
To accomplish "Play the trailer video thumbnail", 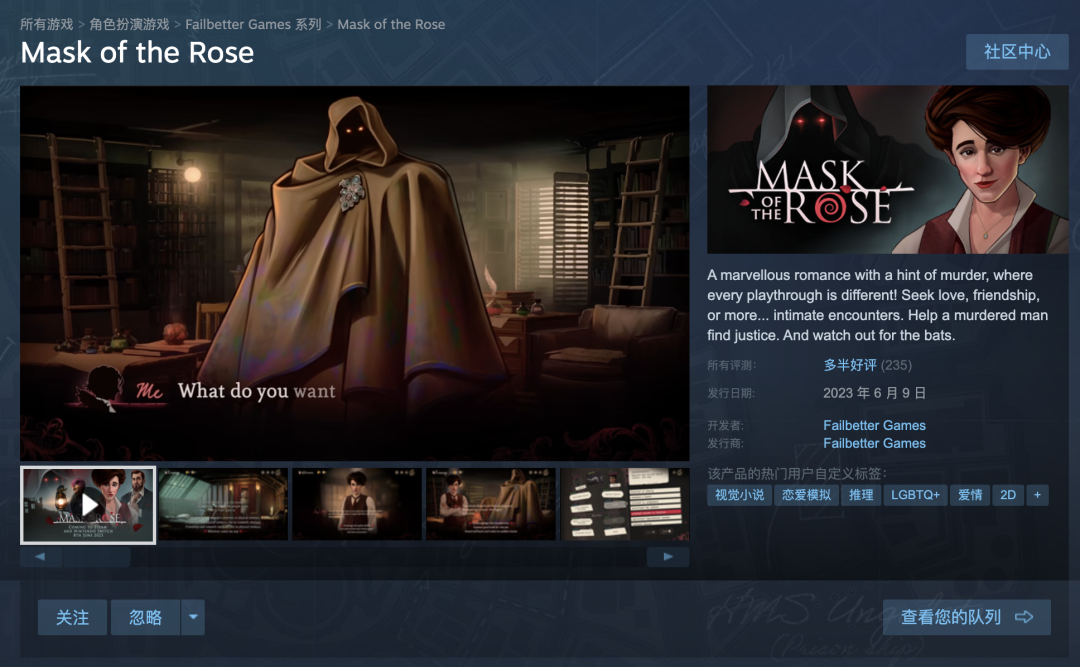I will click(88, 505).
